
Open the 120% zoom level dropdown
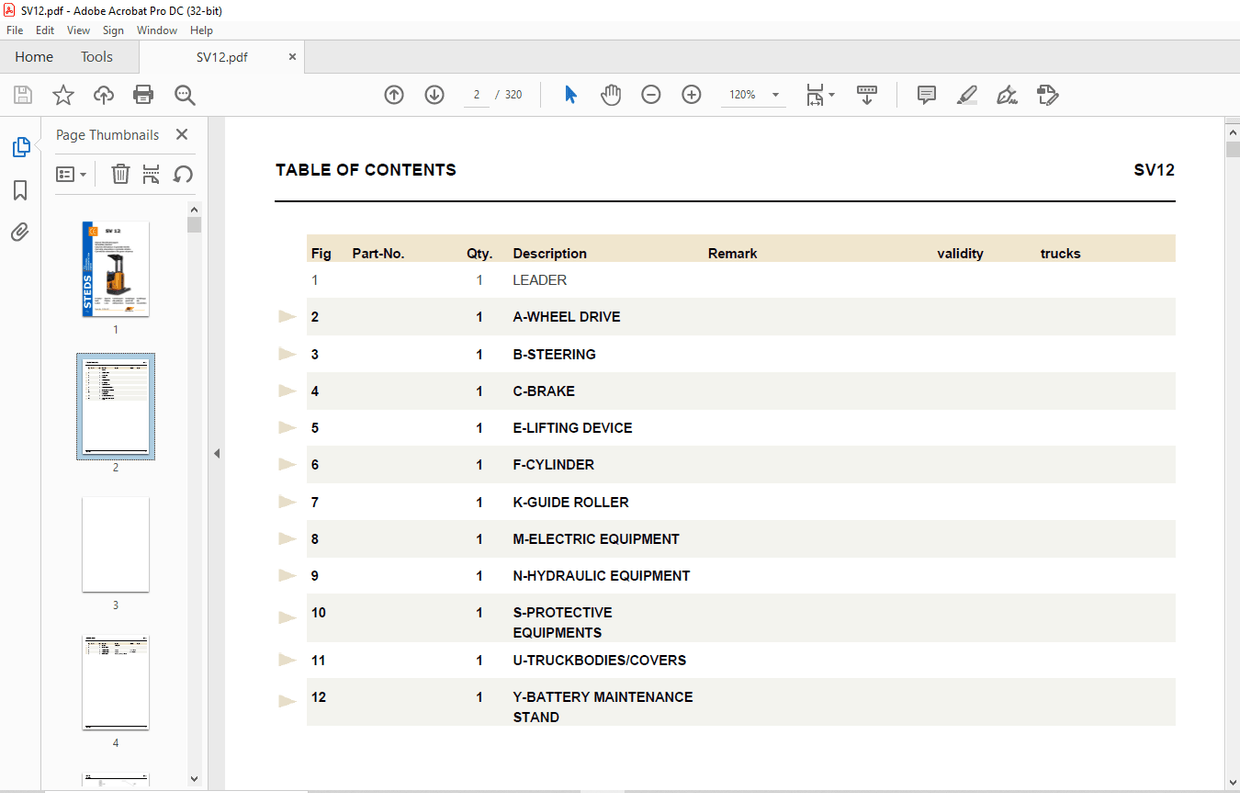[x=776, y=95]
